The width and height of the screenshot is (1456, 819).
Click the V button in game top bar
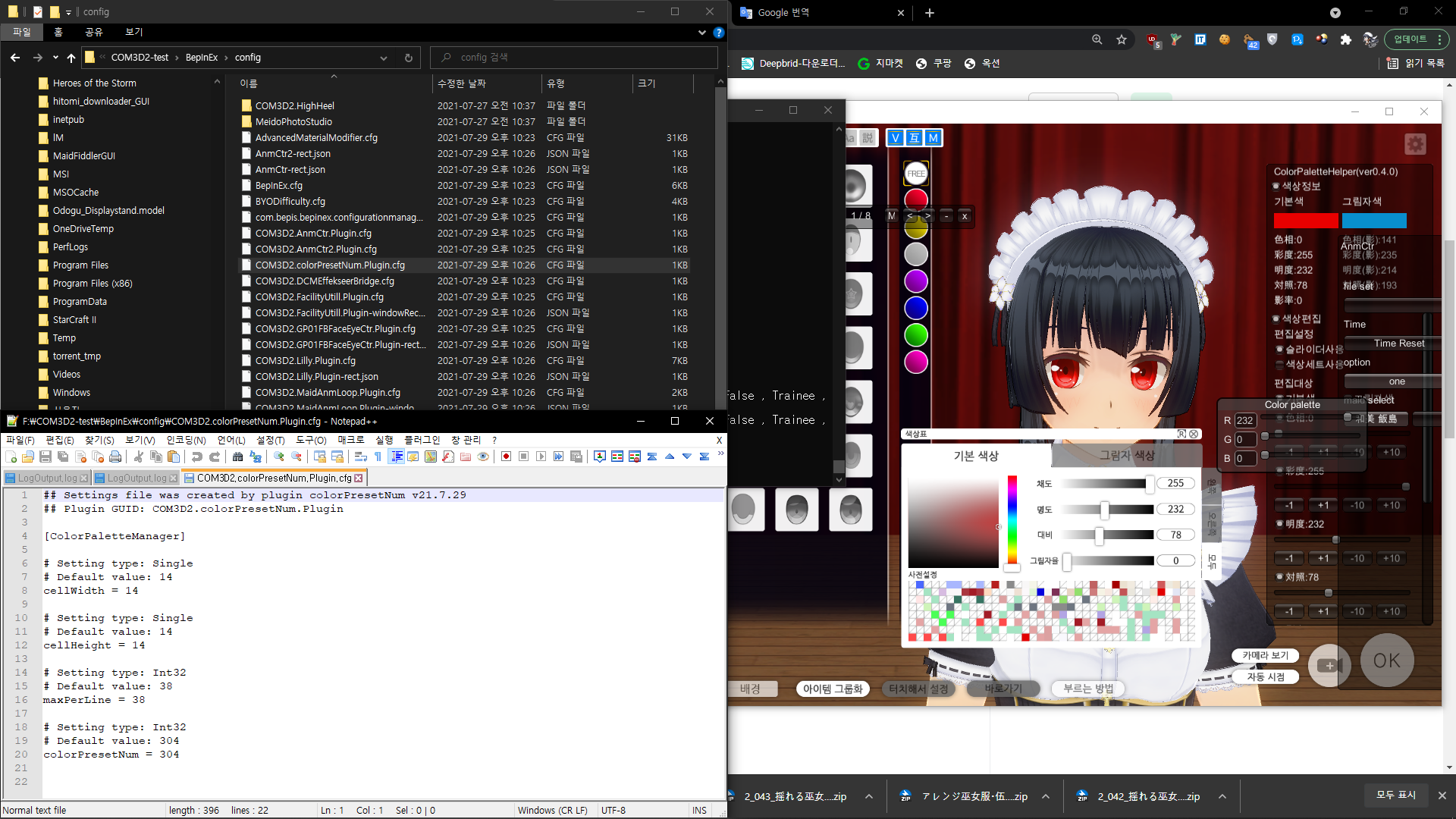pos(896,138)
